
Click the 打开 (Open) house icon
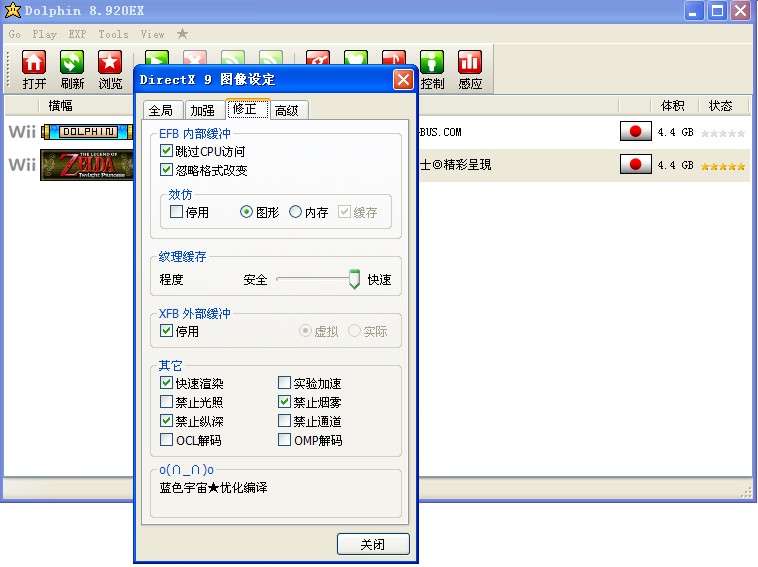[x=34, y=62]
